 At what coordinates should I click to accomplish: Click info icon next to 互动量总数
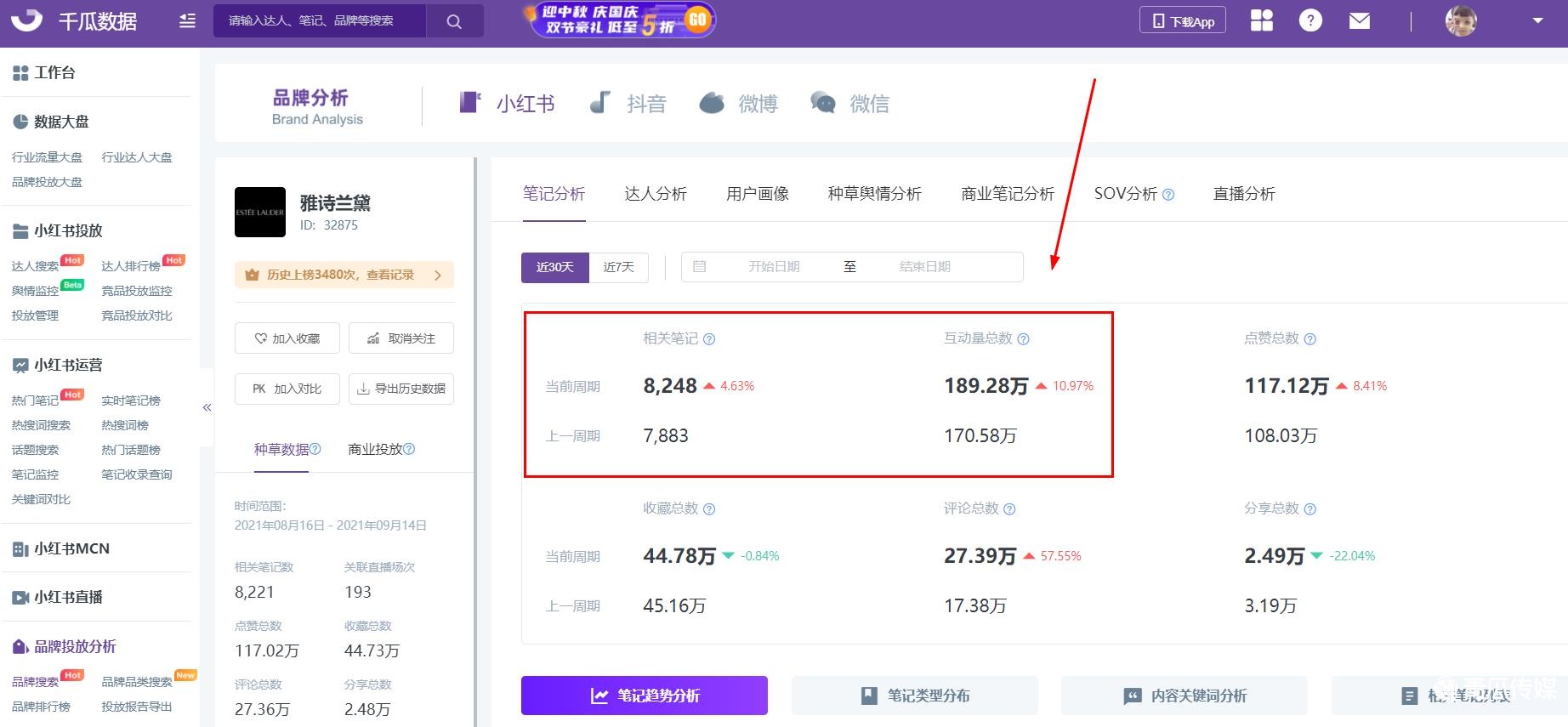point(1023,339)
